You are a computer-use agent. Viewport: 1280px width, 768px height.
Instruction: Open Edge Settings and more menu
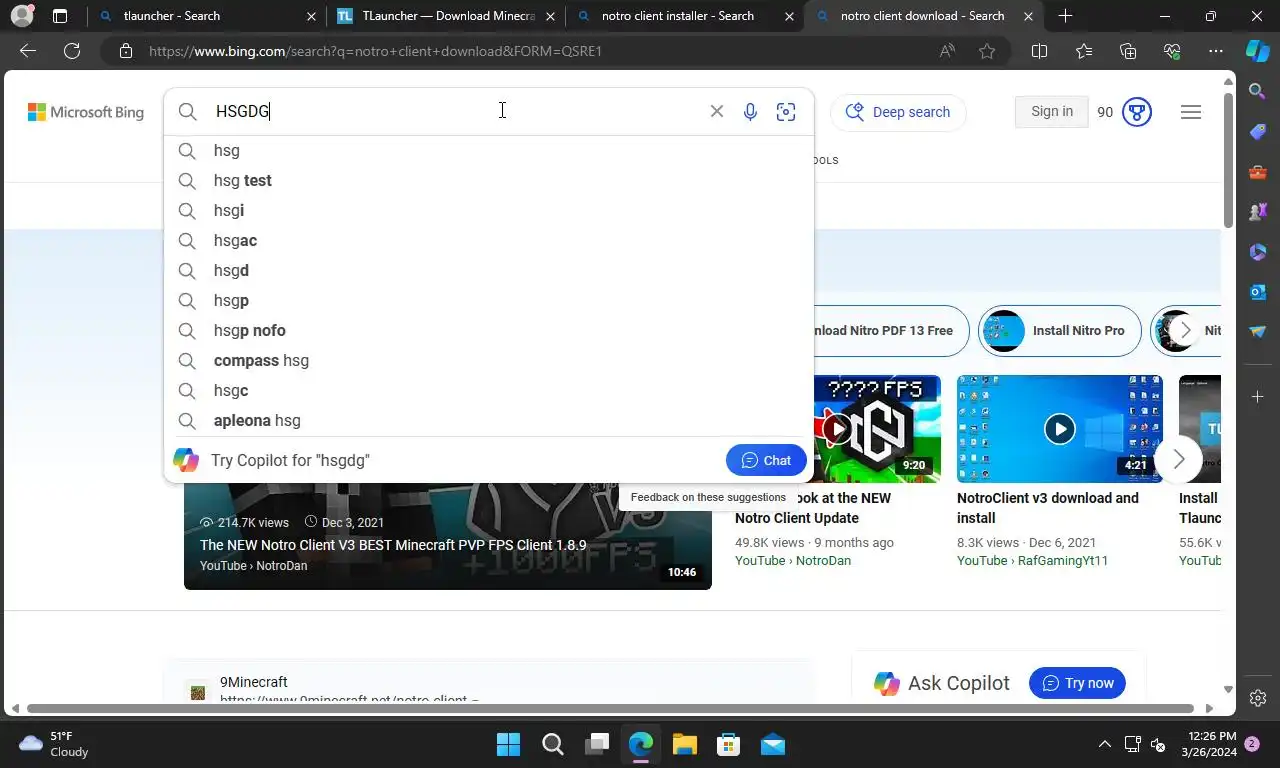1216,51
